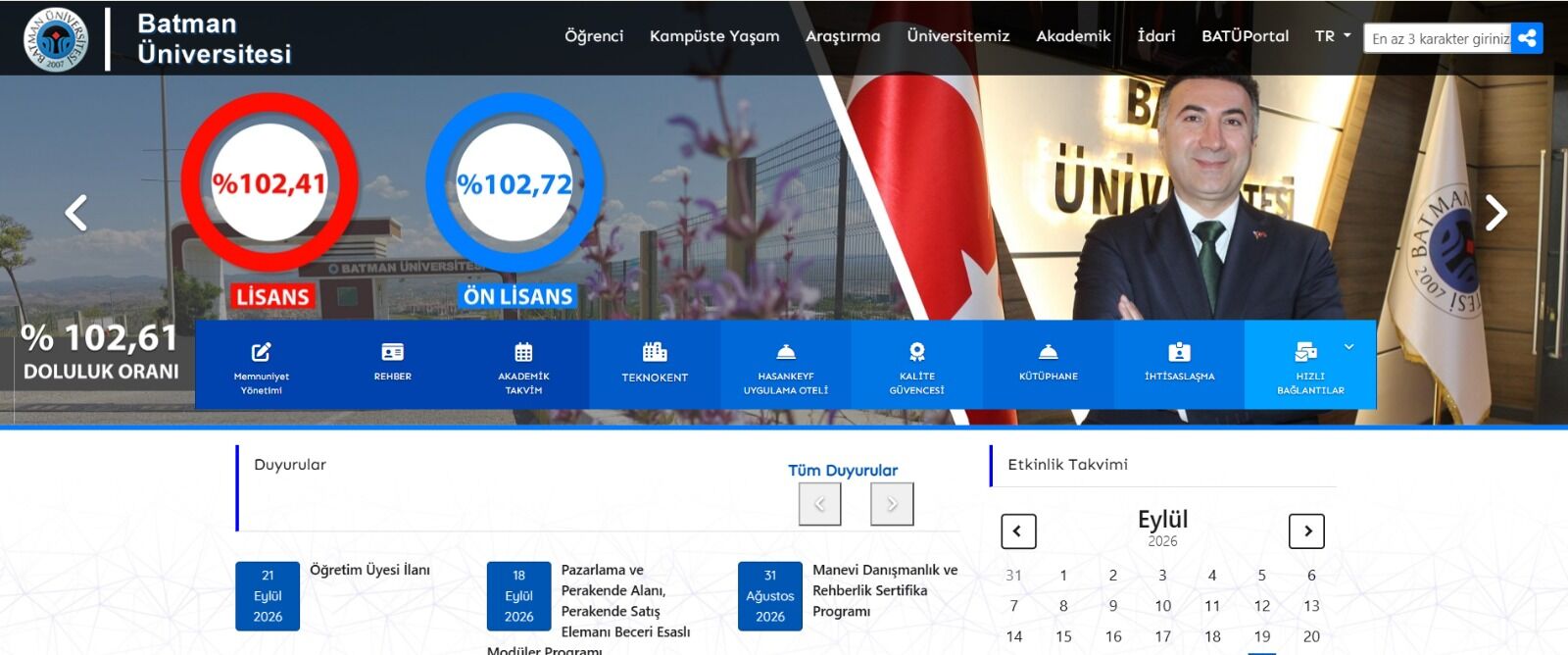This screenshot has height=655, width=1568.
Task: Click the 21 Eylül 2026 date badge
Action: coord(268,596)
